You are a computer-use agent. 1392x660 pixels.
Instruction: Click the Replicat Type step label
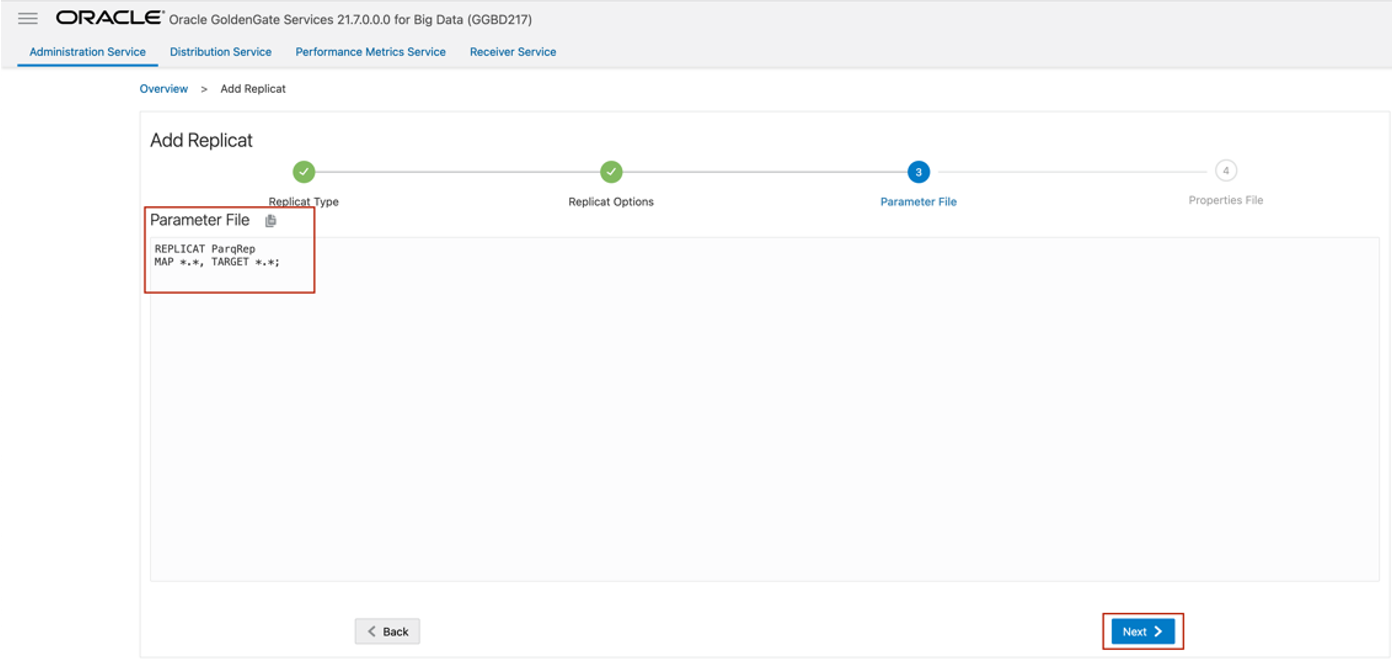click(304, 201)
